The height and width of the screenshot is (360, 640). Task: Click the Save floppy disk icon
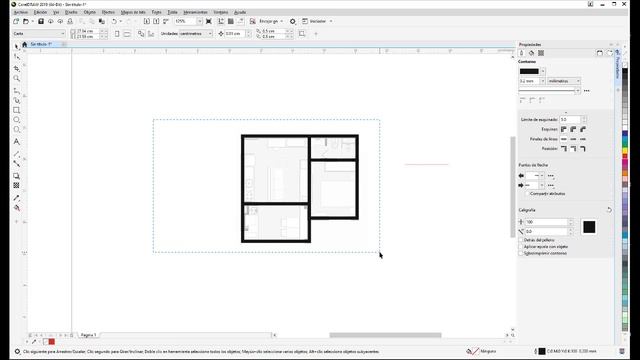point(41,21)
